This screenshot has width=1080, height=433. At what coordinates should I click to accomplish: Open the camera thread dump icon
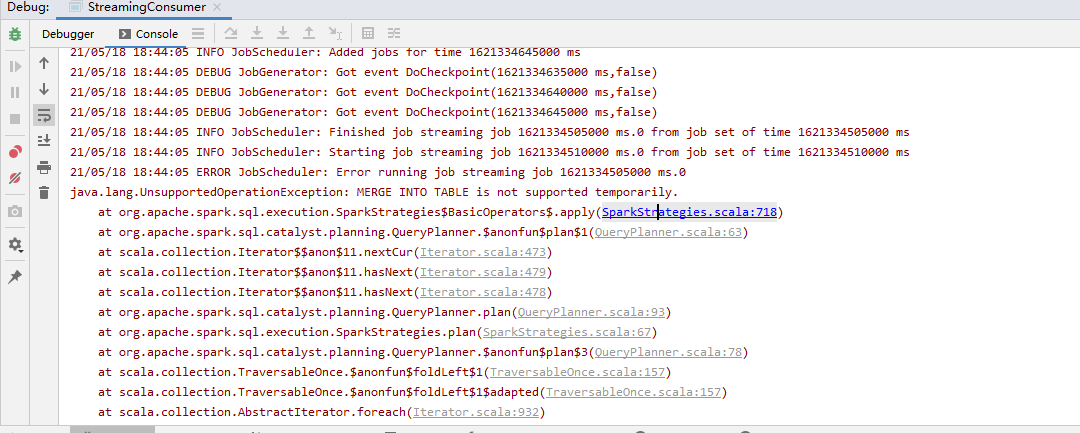(15, 211)
